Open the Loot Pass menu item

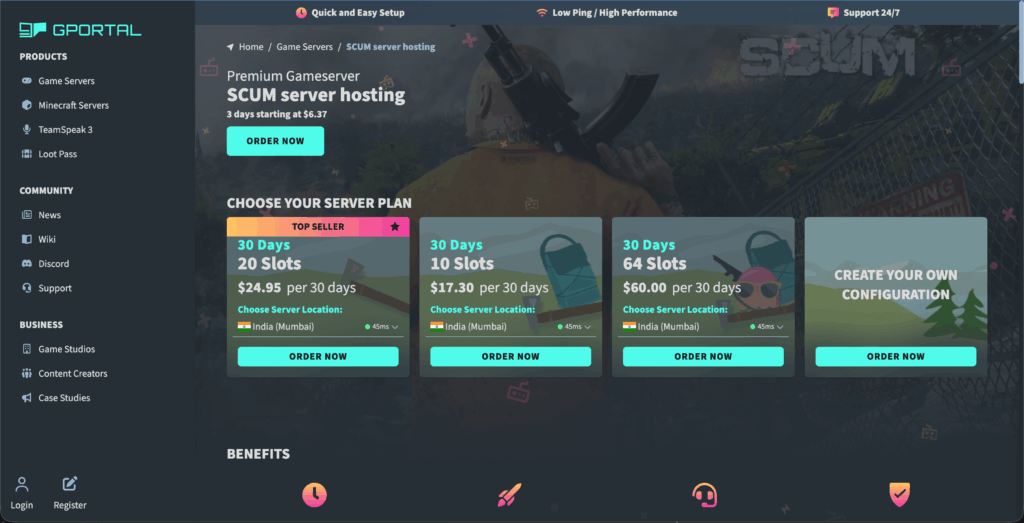click(x=57, y=154)
